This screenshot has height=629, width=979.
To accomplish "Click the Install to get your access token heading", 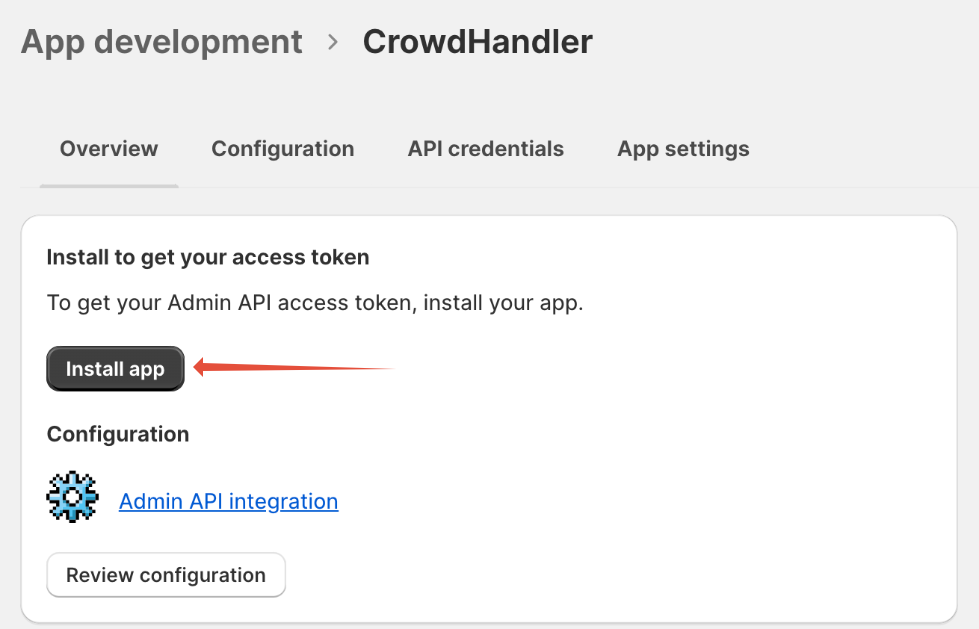I will tap(208, 257).
